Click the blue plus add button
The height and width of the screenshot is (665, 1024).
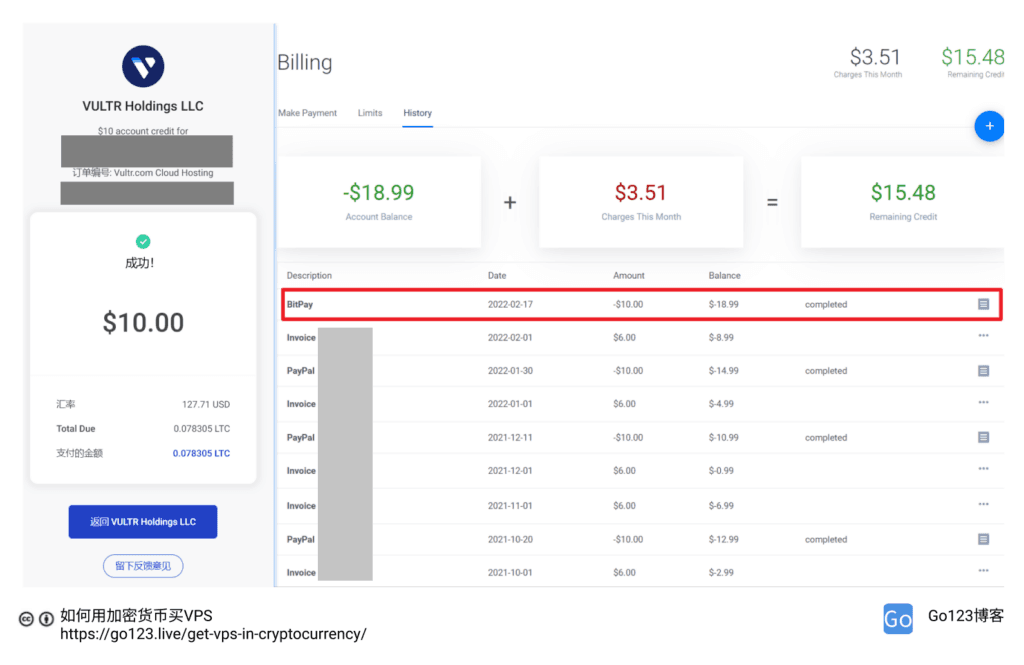coord(988,127)
